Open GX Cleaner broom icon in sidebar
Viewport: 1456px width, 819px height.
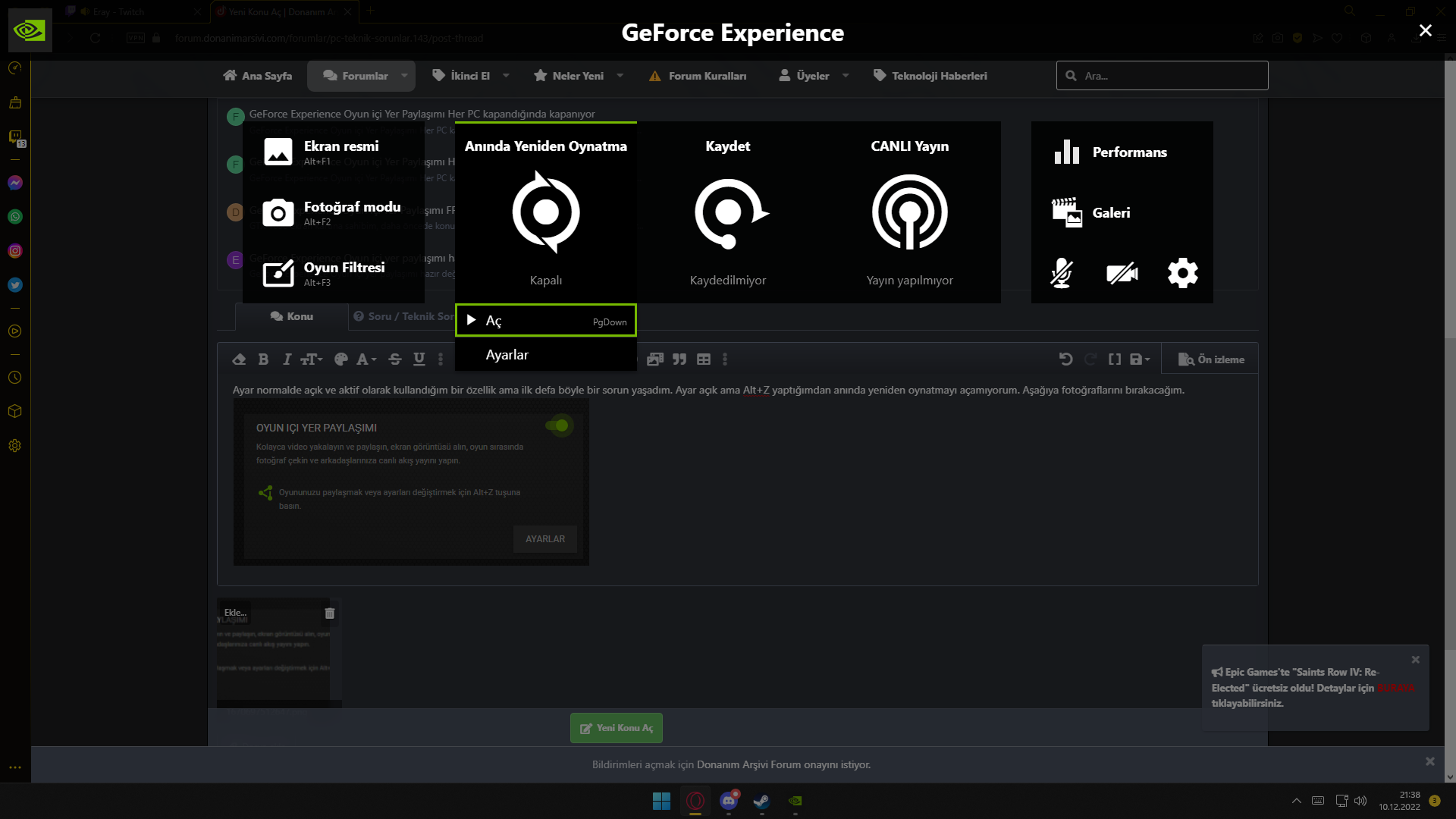click(15, 102)
